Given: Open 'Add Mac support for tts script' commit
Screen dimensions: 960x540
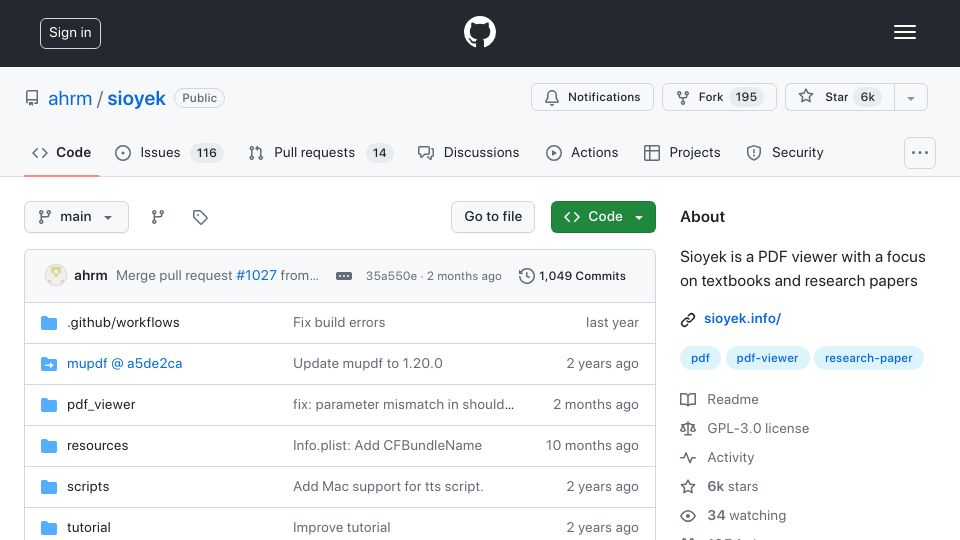Looking at the screenshot, I should point(388,487).
